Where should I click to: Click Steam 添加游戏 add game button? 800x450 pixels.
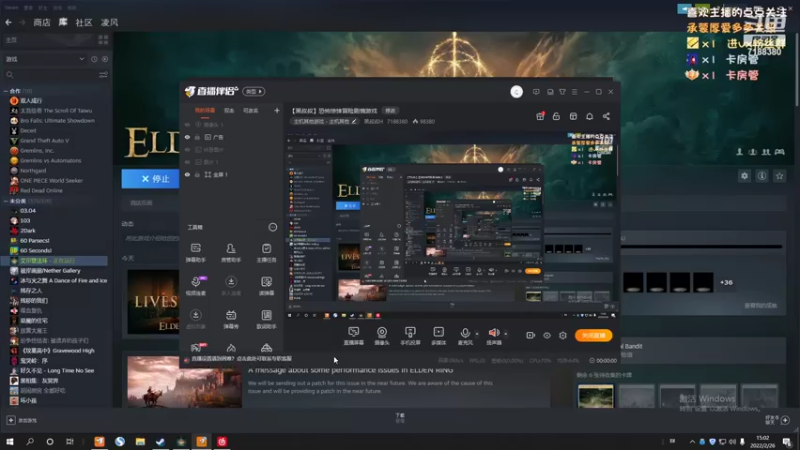(21, 420)
